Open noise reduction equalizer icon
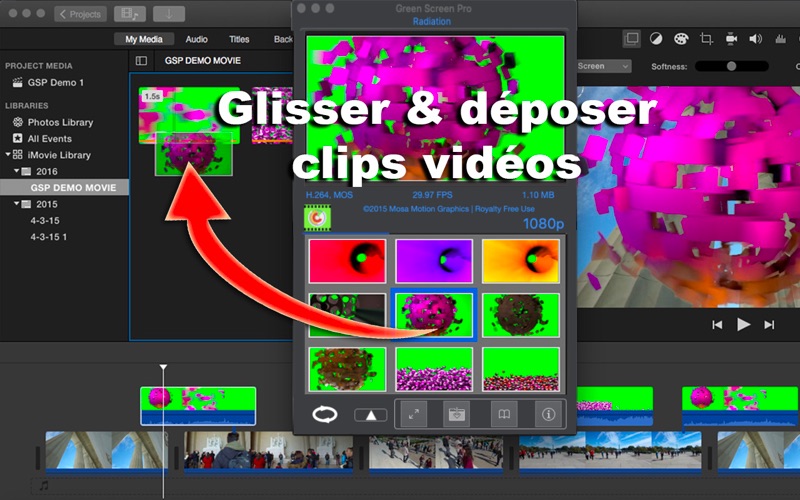Image resolution: width=800 pixels, height=500 pixels. (780, 39)
